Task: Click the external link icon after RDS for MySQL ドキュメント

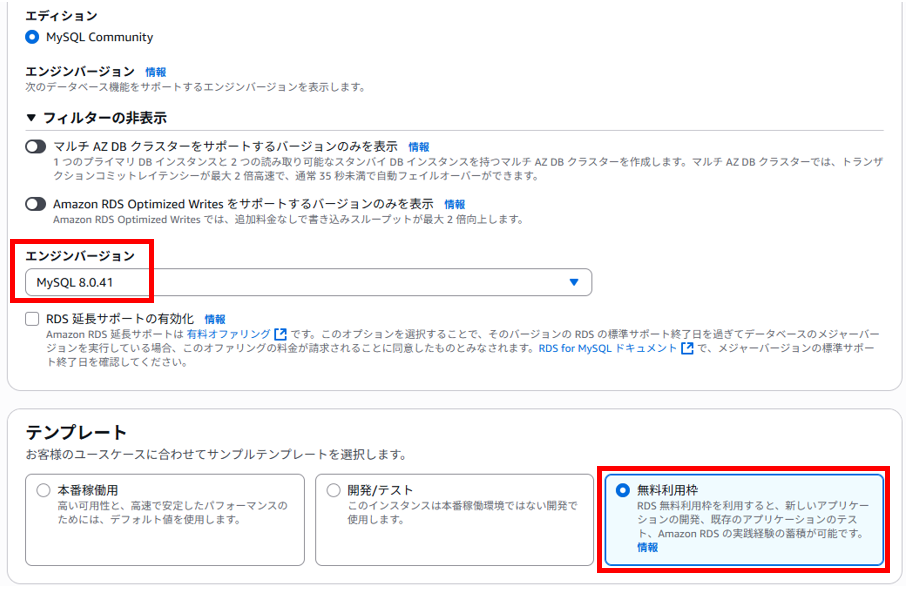Action: coord(687,348)
